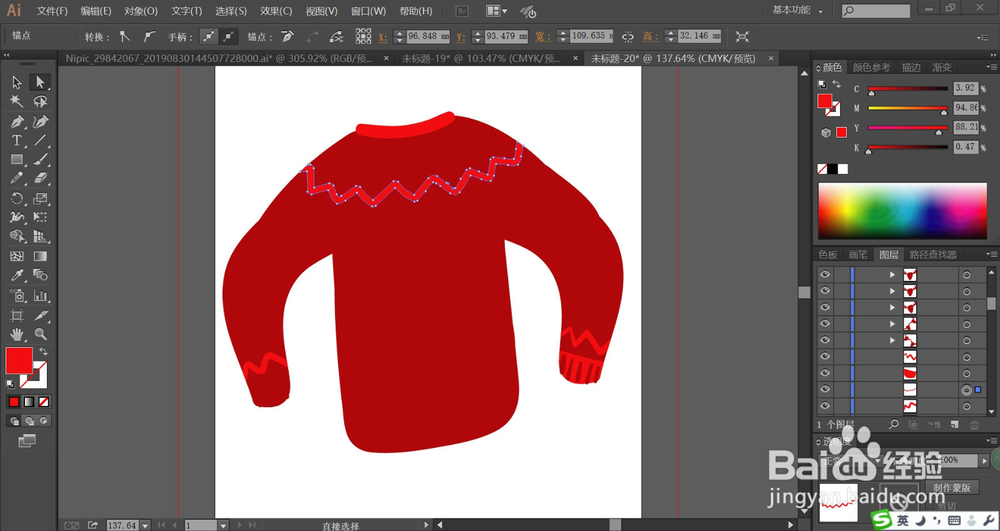Select the Rotate tool
This screenshot has width=1000, height=531.
coord(17,198)
